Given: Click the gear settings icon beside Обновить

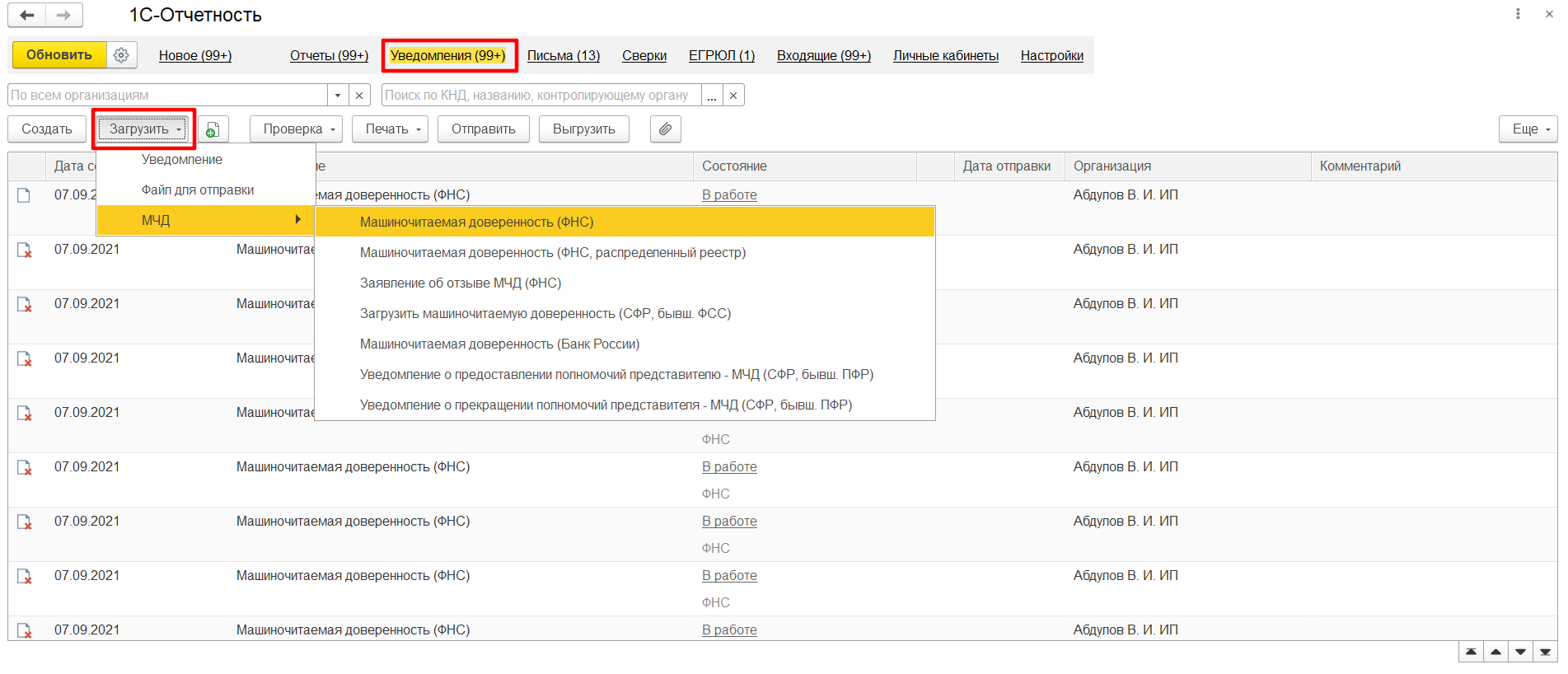Looking at the screenshot, I should [x=121, y=55].
